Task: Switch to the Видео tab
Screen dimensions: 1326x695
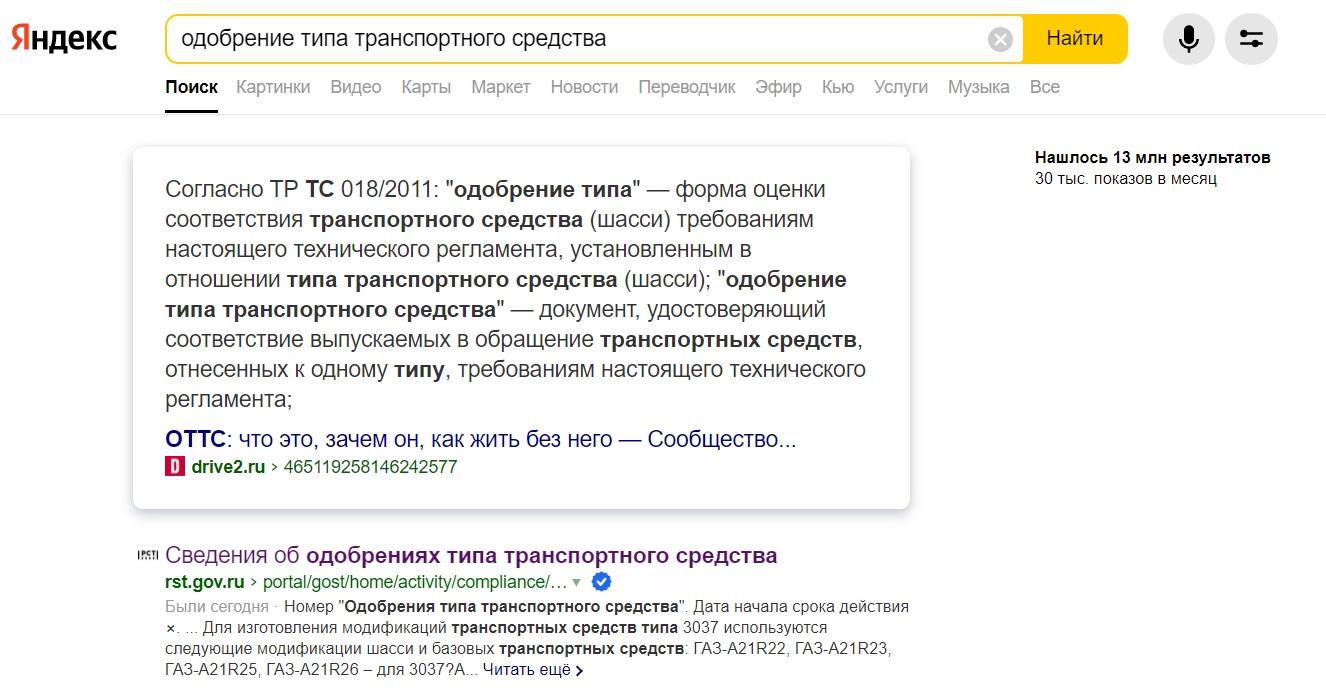Action: tap(356, 87)
